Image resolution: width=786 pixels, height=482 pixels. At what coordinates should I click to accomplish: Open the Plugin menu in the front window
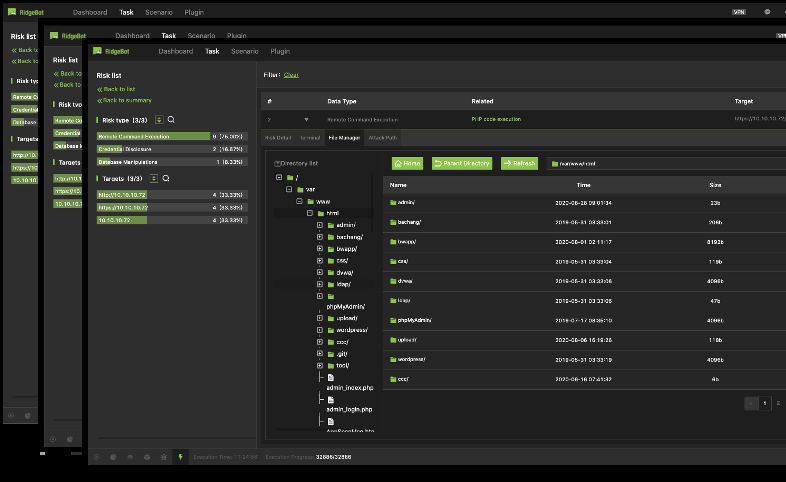click(x=280, y=51)
